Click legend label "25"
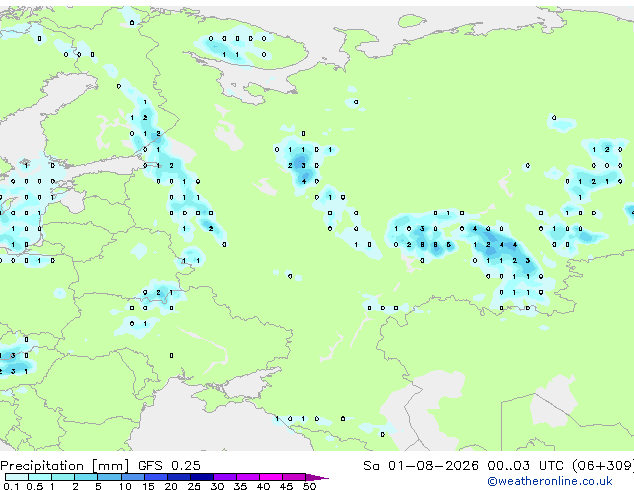 (x=194, y=486)
